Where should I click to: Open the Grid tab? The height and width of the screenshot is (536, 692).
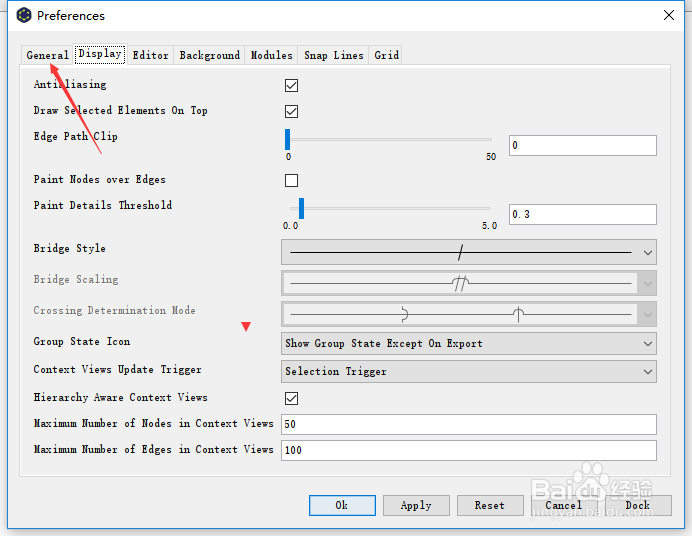point(387,55)
